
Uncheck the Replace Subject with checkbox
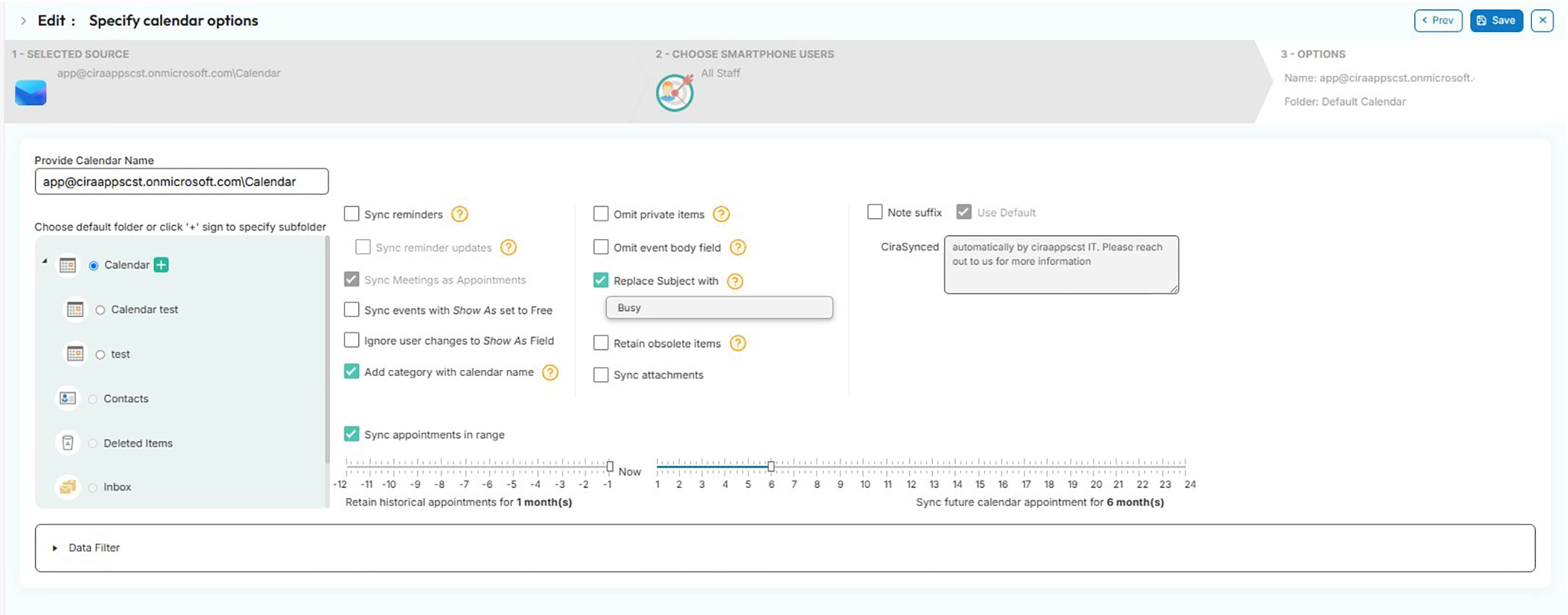click(601, 280)
